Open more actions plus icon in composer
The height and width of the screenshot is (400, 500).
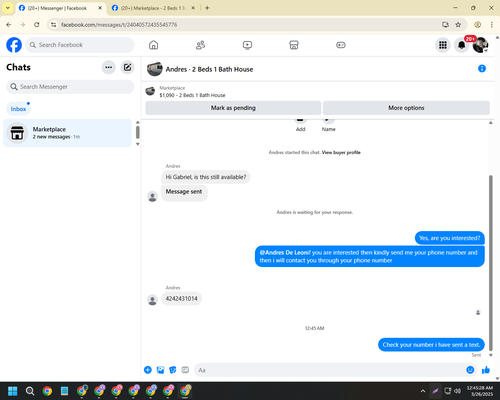pyautogui.click(x=148, y=370)
